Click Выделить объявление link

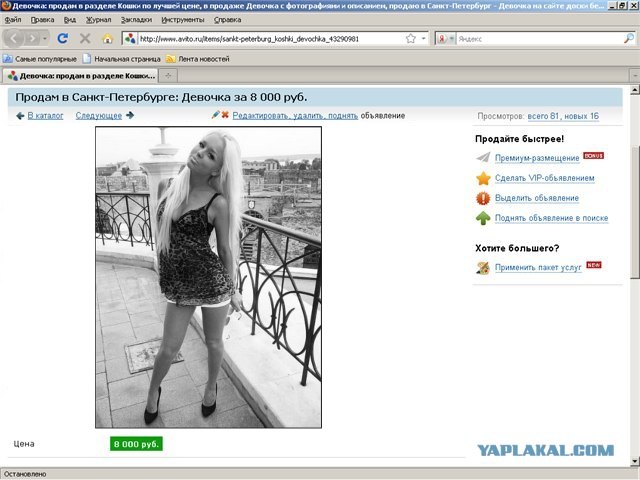point(537,198)
